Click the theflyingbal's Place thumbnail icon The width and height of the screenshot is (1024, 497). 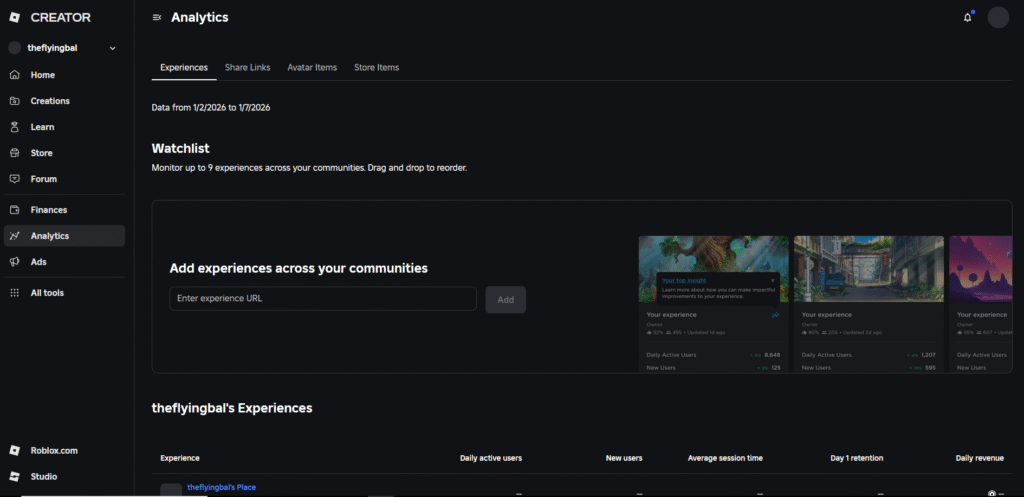click(x=171, y=489)
